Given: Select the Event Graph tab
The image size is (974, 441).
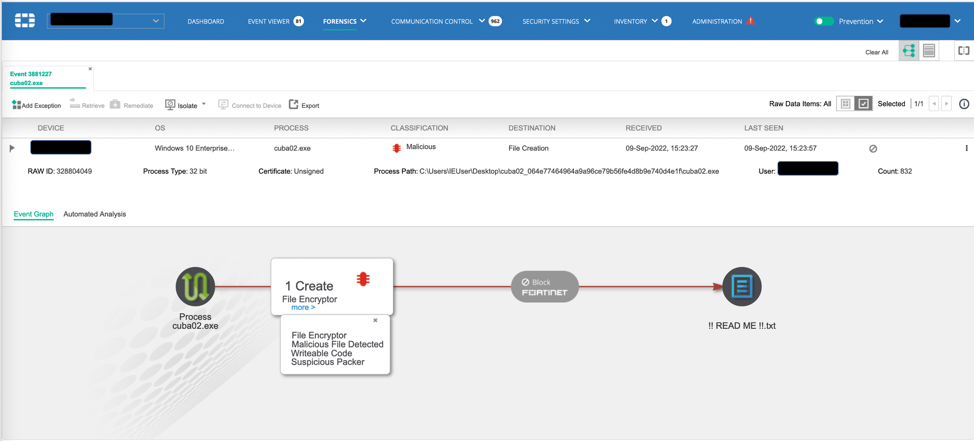Looking at the screenshot, I should (x=34, y=214).
